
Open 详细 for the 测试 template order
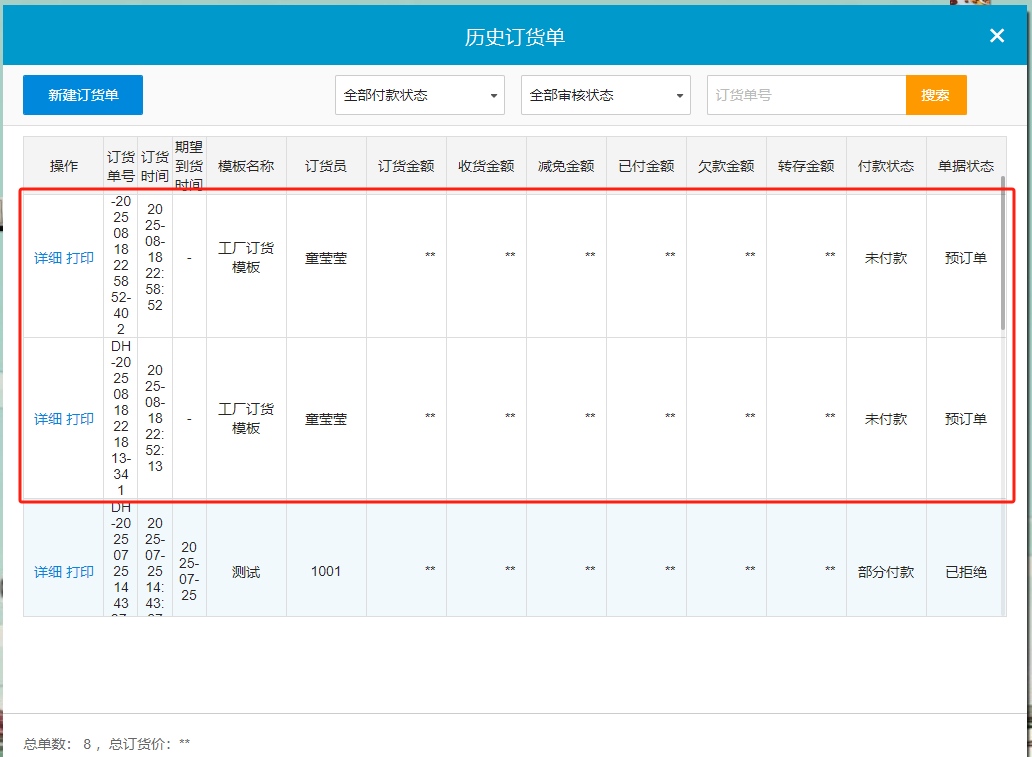pos(48,572)
